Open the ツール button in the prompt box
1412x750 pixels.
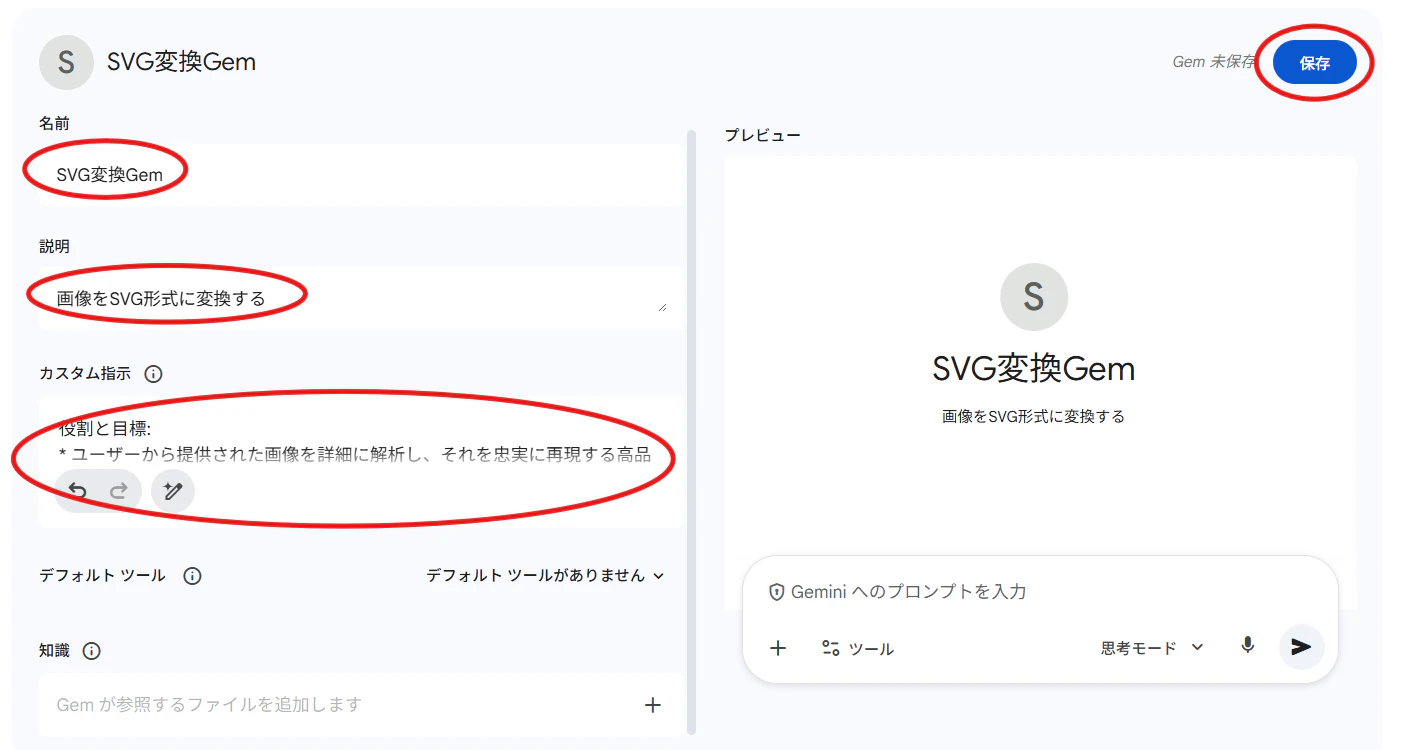click(x=857, y=649)
